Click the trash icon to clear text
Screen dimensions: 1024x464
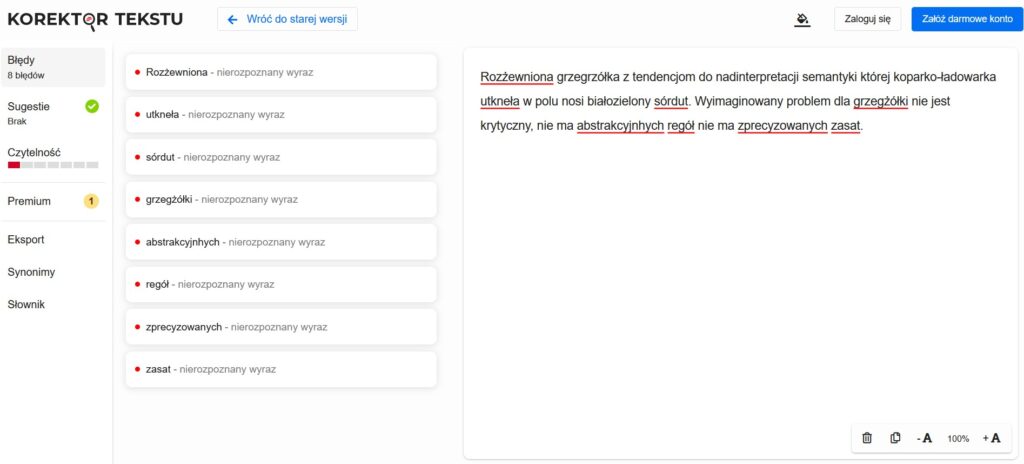click(x=867, y=438)
